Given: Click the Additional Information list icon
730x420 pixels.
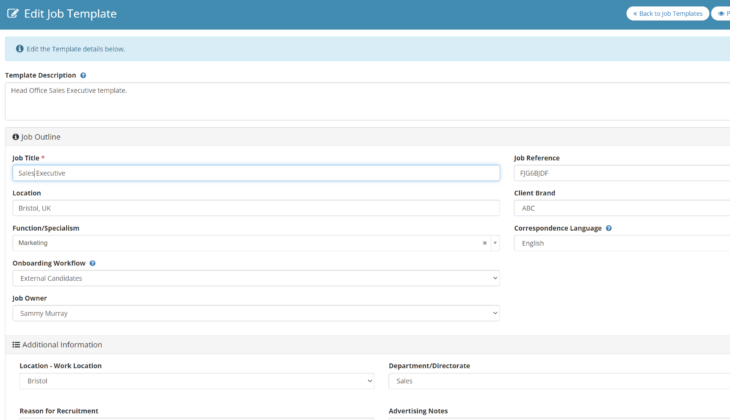Looking at the screenshot, I should pos(16,345).
